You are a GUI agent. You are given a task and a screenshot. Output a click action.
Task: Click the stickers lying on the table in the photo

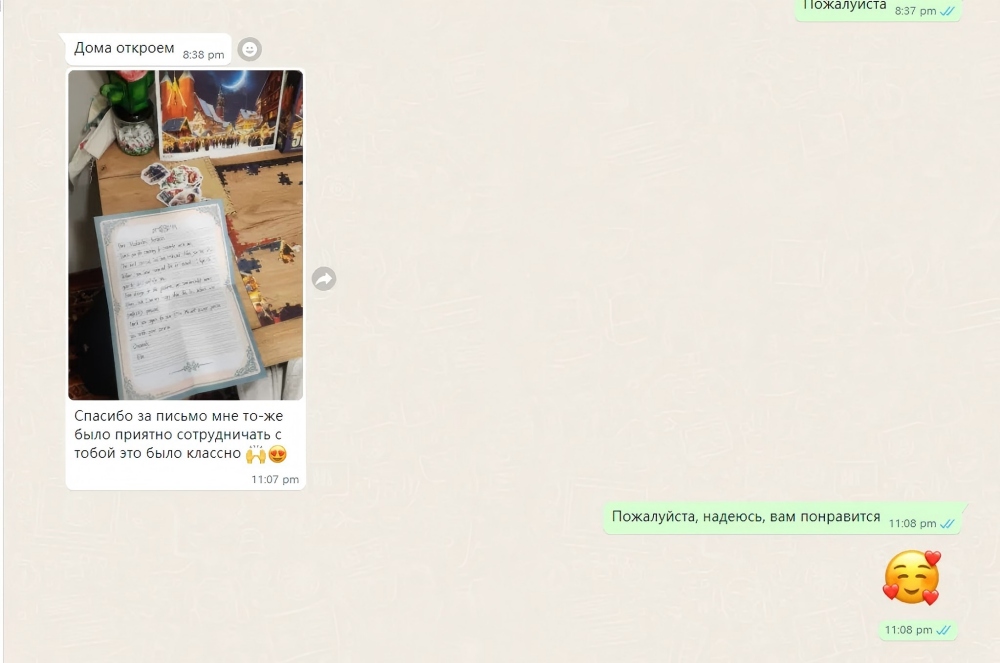click(172, 183)
